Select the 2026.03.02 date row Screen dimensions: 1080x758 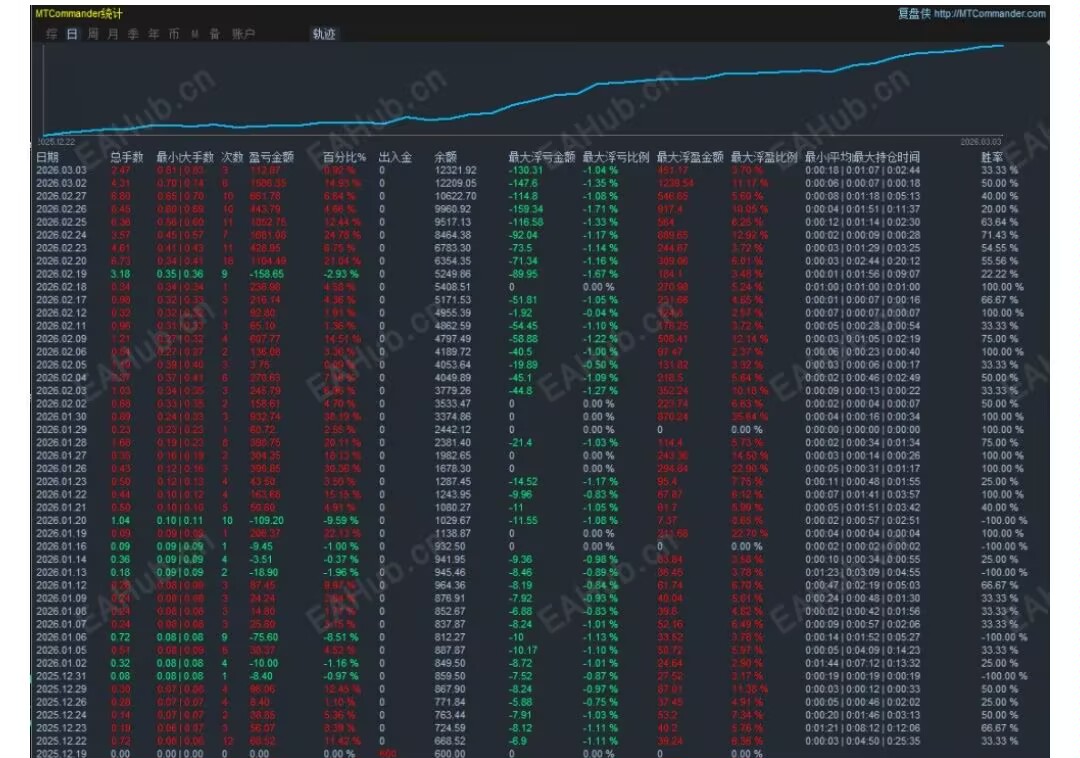[x=61, y=183]
